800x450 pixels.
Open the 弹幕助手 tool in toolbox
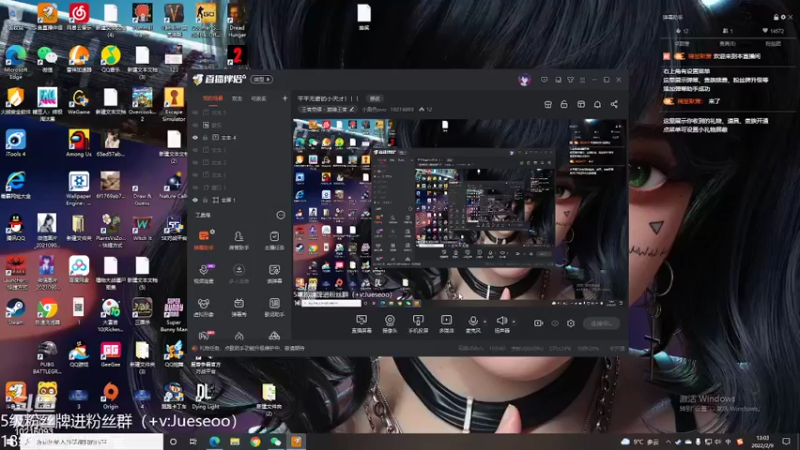point(204,240)
